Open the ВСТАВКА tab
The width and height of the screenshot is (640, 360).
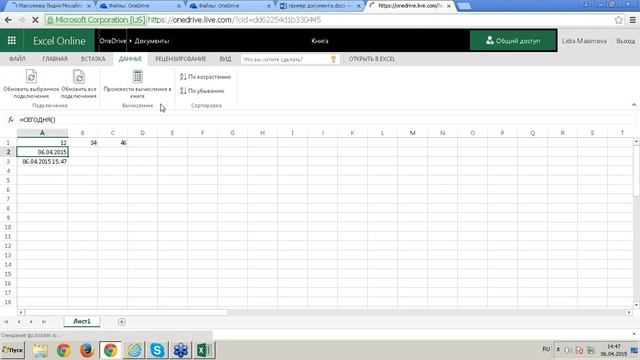tap(93, 59)
